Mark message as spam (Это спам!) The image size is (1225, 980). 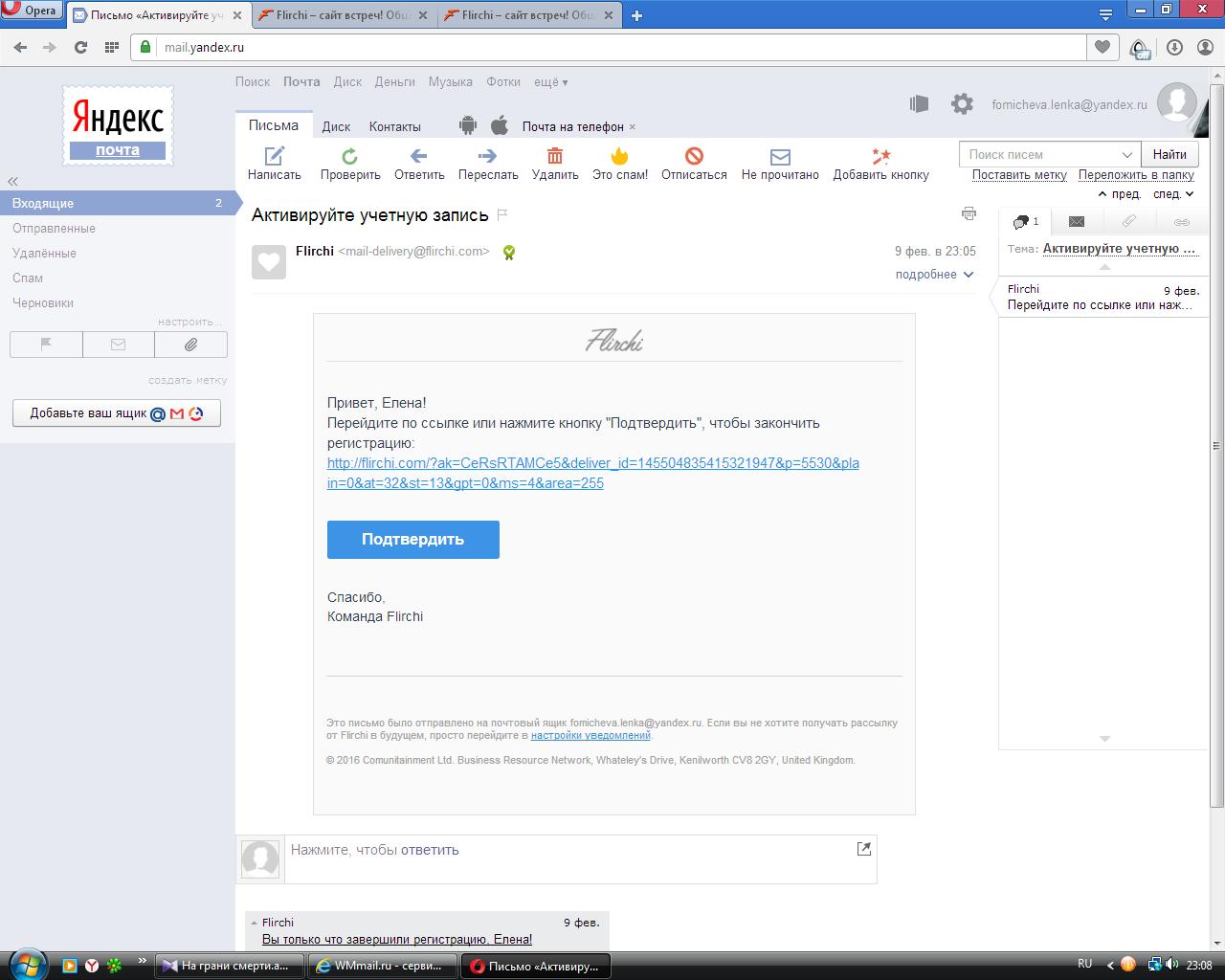click(620, 164)
